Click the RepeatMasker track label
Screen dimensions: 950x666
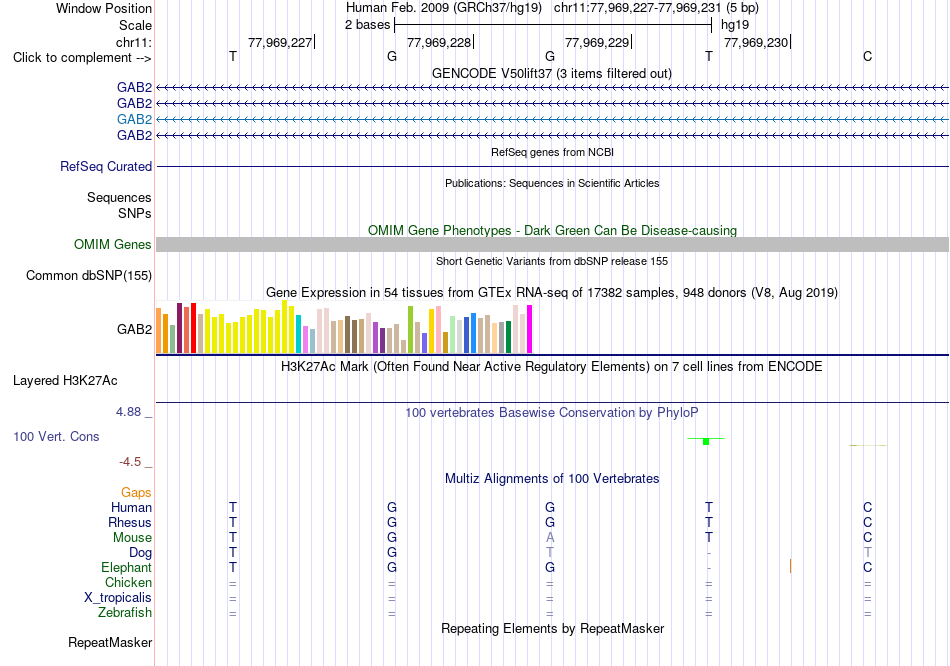110,642
